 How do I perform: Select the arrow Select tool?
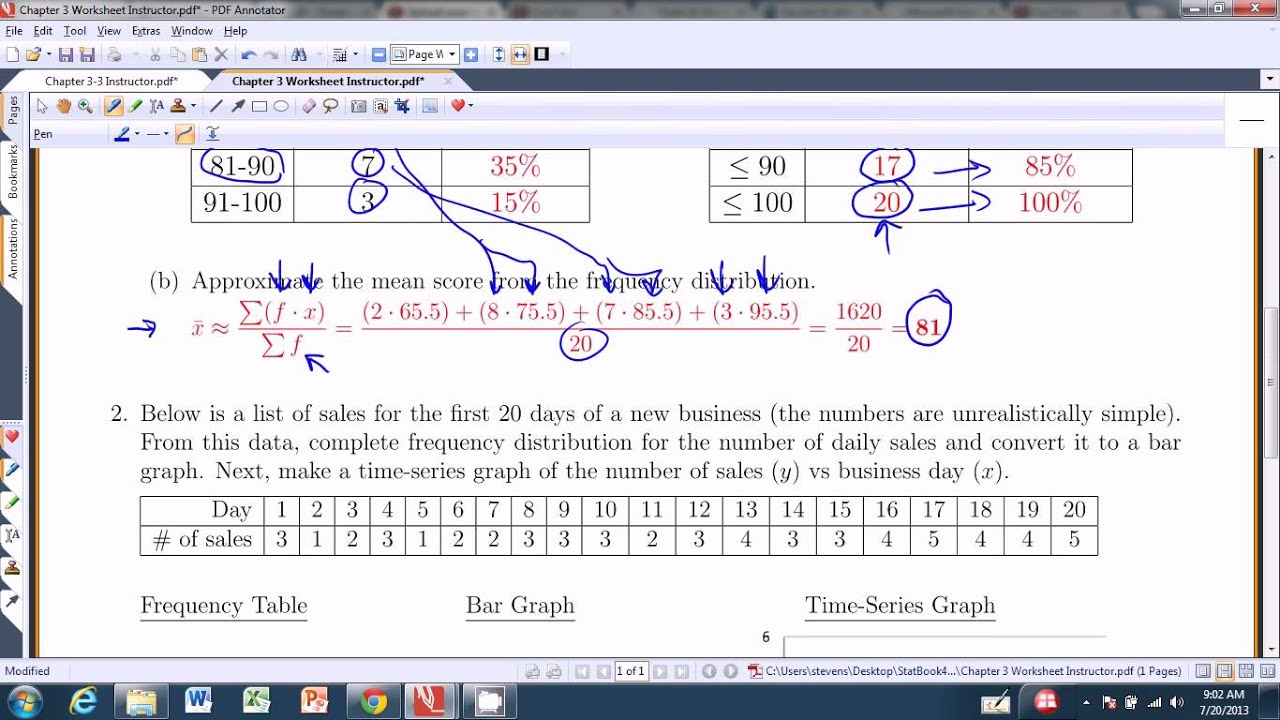pos(42,106)
